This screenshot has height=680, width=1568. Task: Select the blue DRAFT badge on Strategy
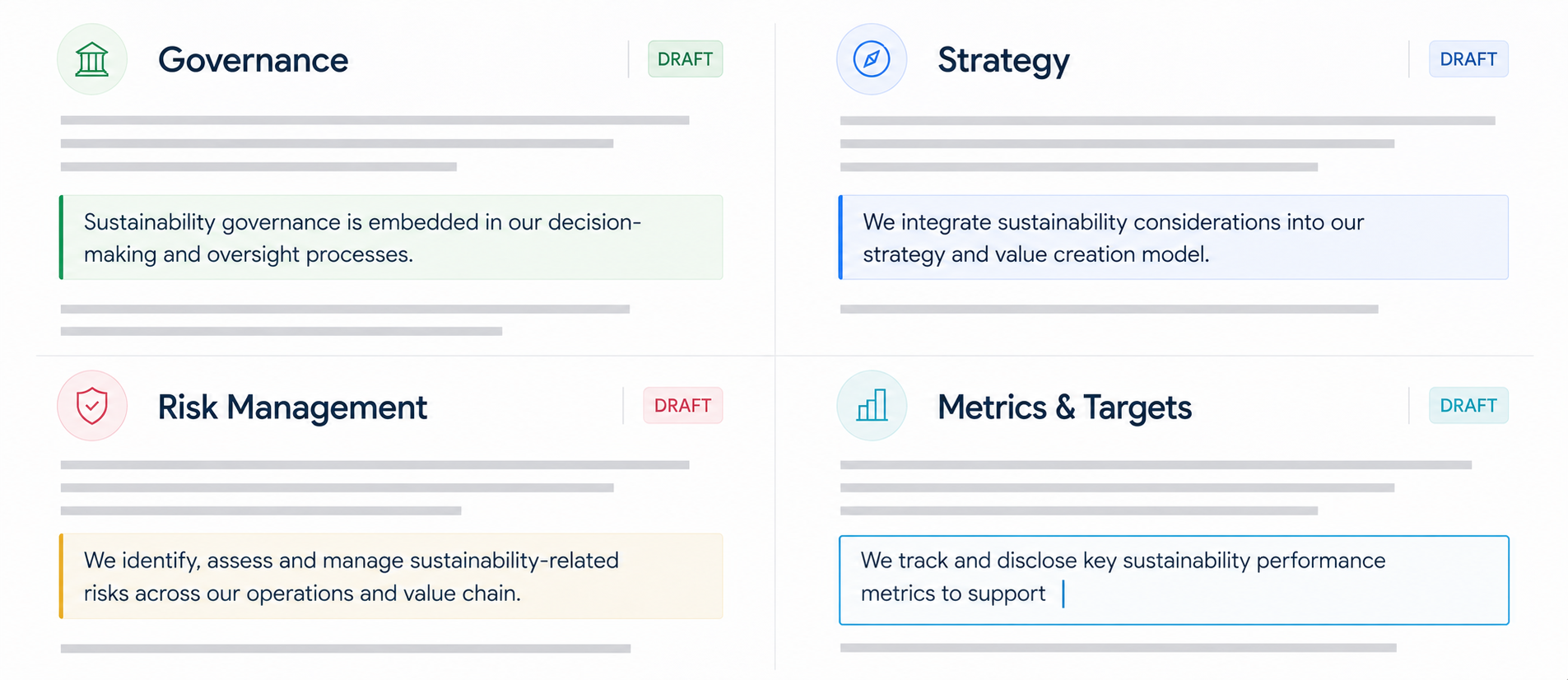click(1468, 59)
